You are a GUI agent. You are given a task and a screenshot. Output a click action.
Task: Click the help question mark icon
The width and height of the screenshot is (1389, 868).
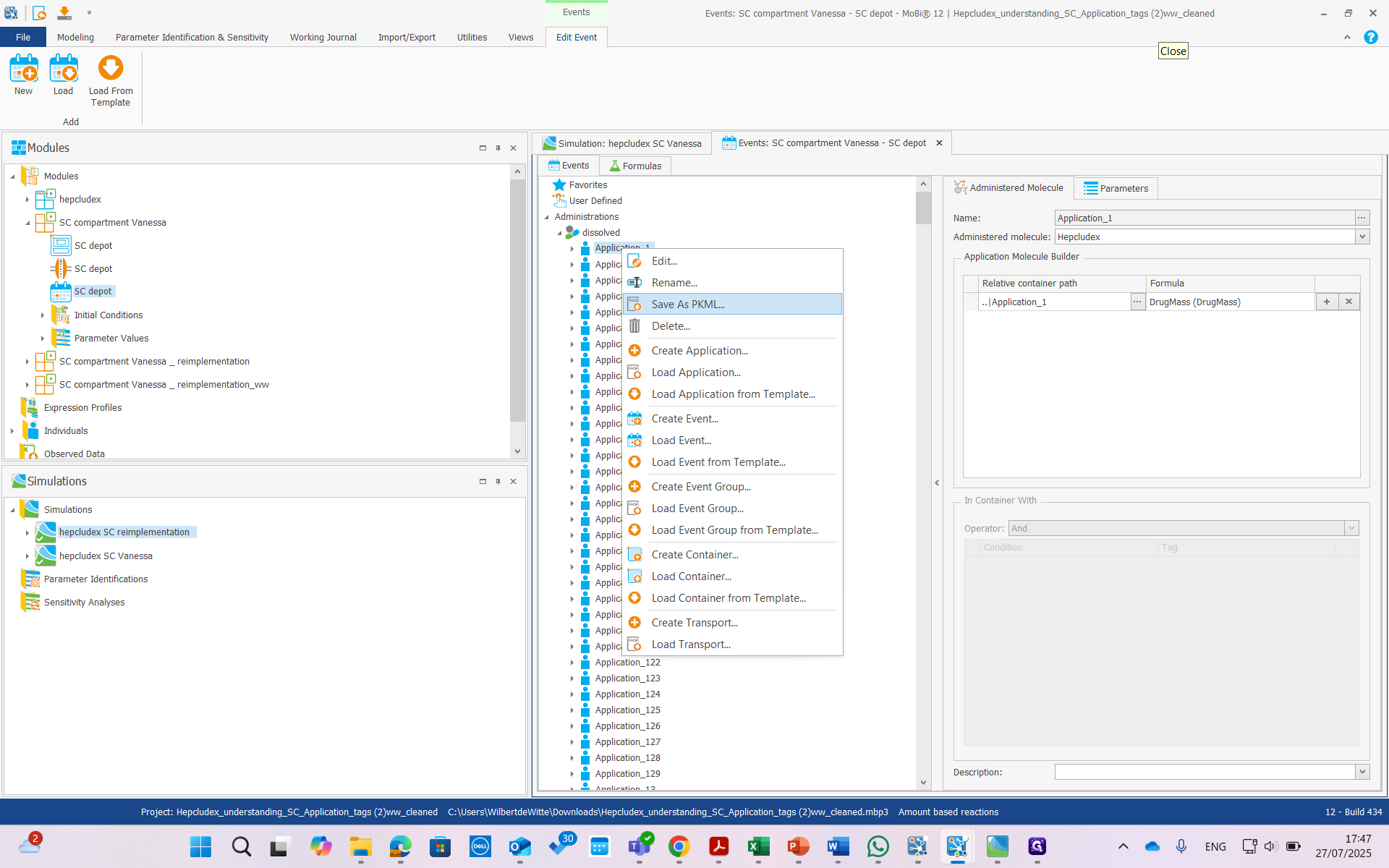pos(1371,37)
